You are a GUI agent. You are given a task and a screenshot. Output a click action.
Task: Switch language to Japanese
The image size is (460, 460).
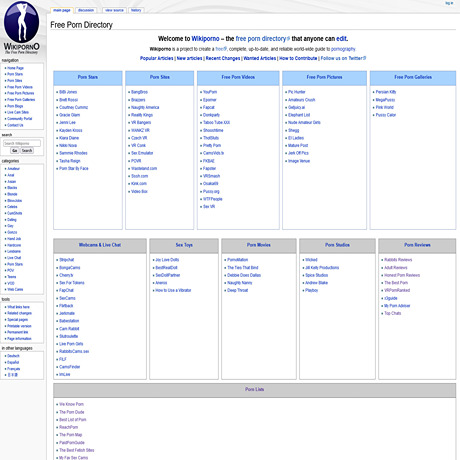[13, 375]
